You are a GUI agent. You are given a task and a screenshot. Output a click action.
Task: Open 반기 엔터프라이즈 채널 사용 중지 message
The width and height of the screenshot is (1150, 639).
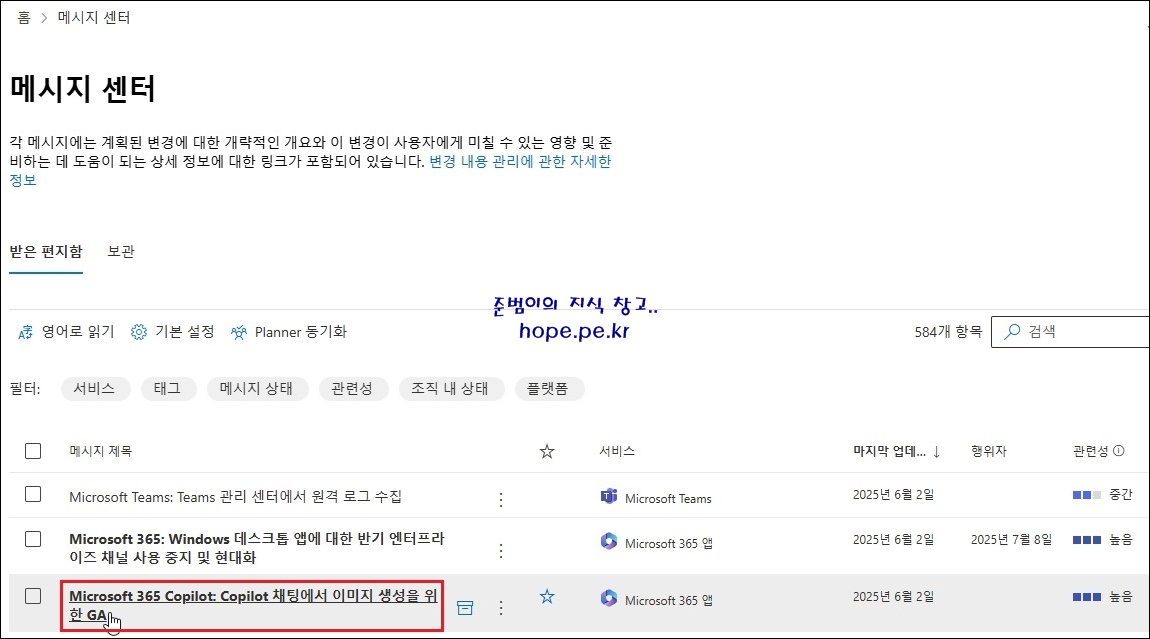[x=257, y=548]
